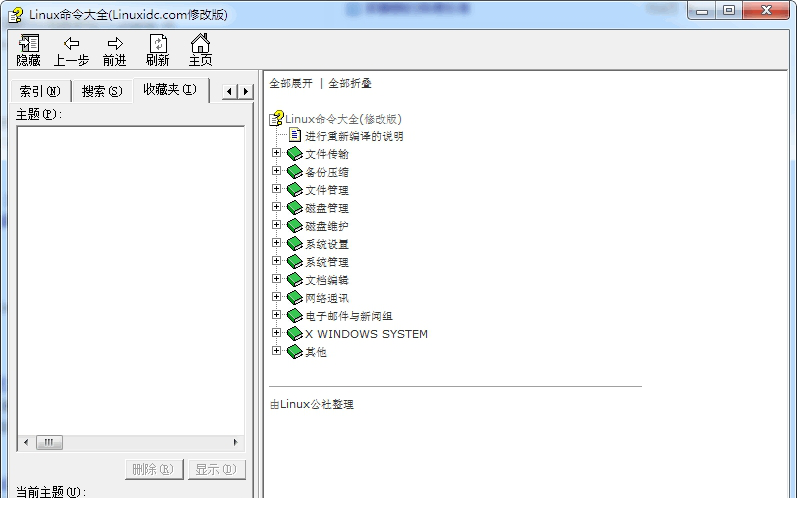Click the Linux命令大全(修改版) heading text

343,119
